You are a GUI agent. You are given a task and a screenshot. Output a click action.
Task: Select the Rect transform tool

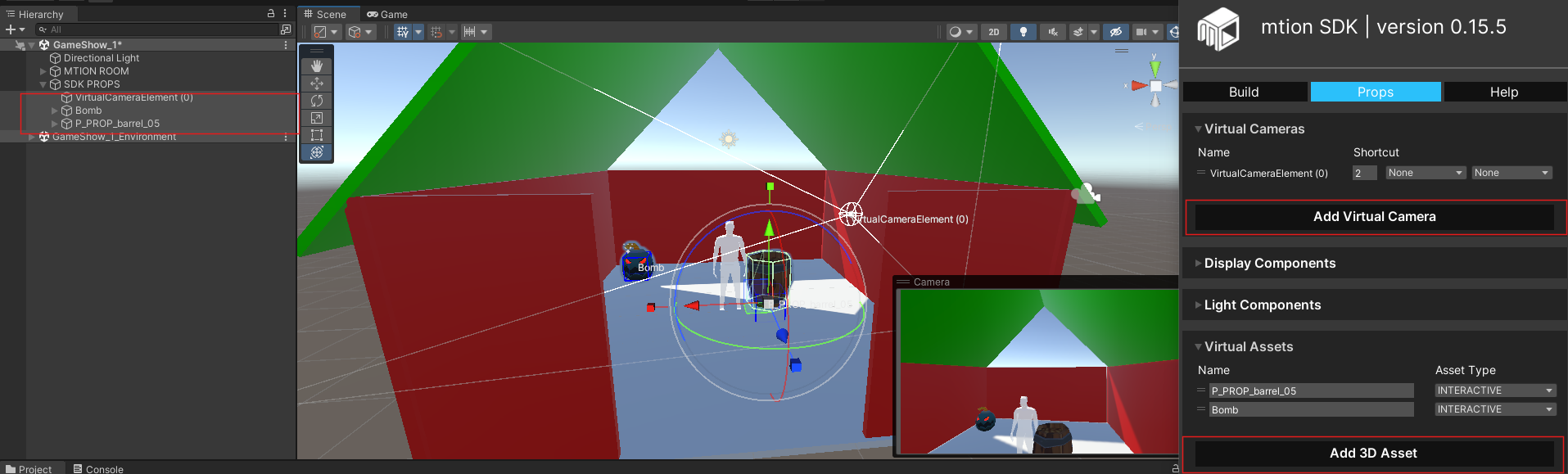coord(317,135)
